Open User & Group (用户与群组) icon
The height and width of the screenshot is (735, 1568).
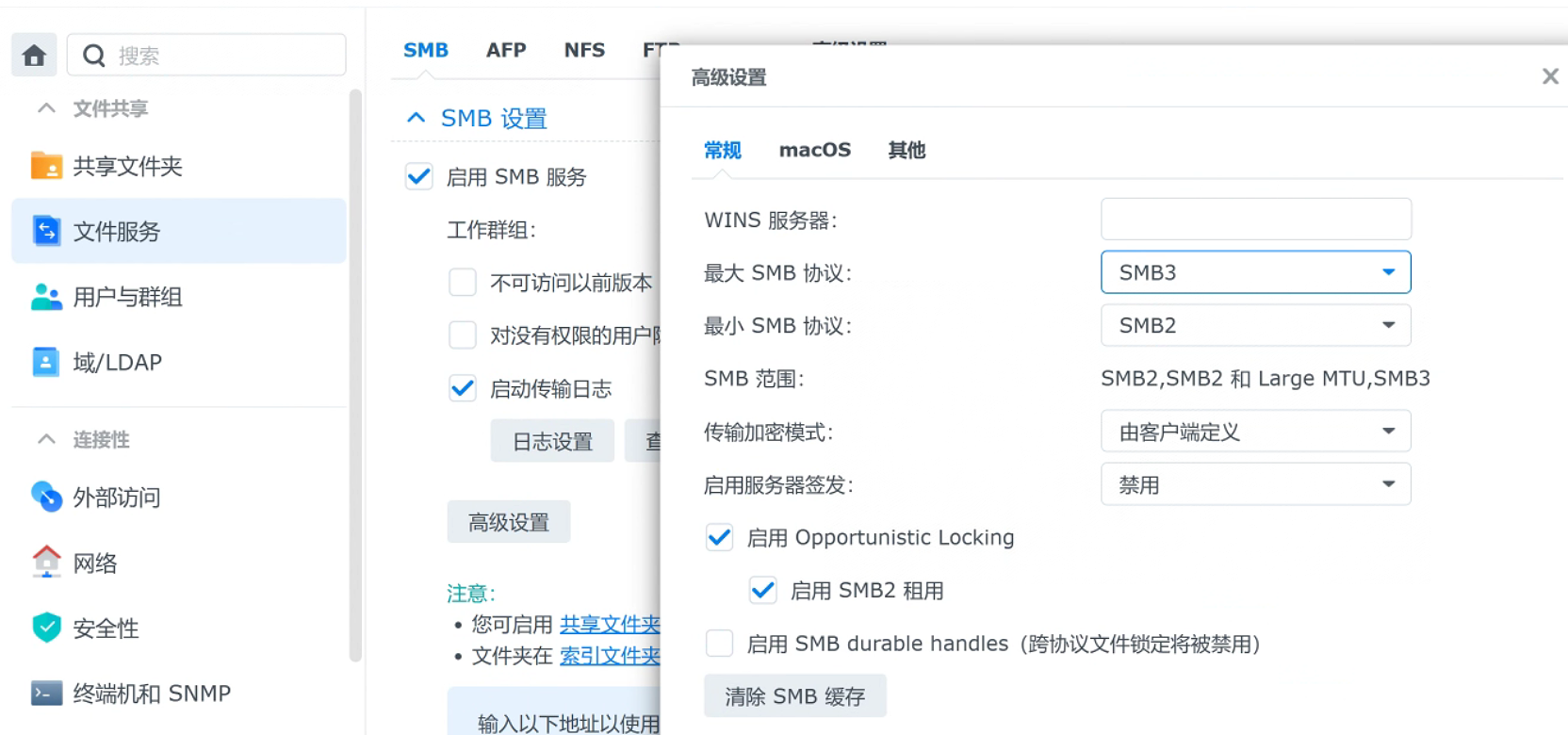click(46, 297)
